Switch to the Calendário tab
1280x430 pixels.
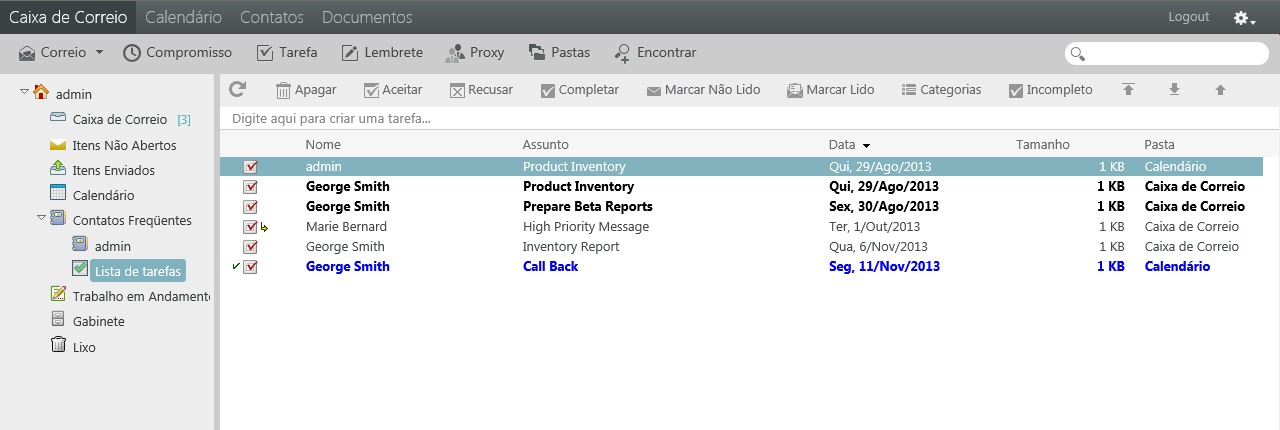183,18
